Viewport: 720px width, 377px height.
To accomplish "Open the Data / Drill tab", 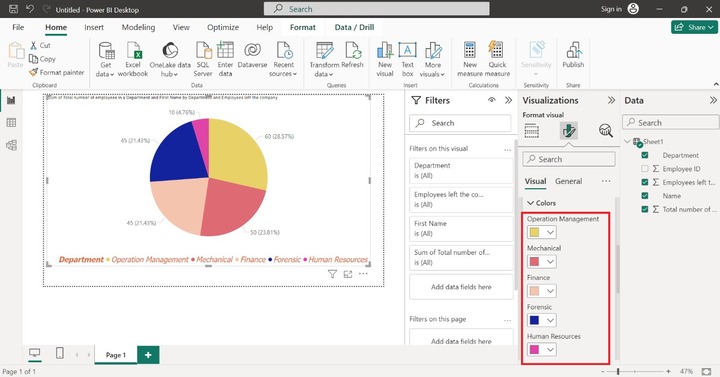I will (x=354, y=28).
